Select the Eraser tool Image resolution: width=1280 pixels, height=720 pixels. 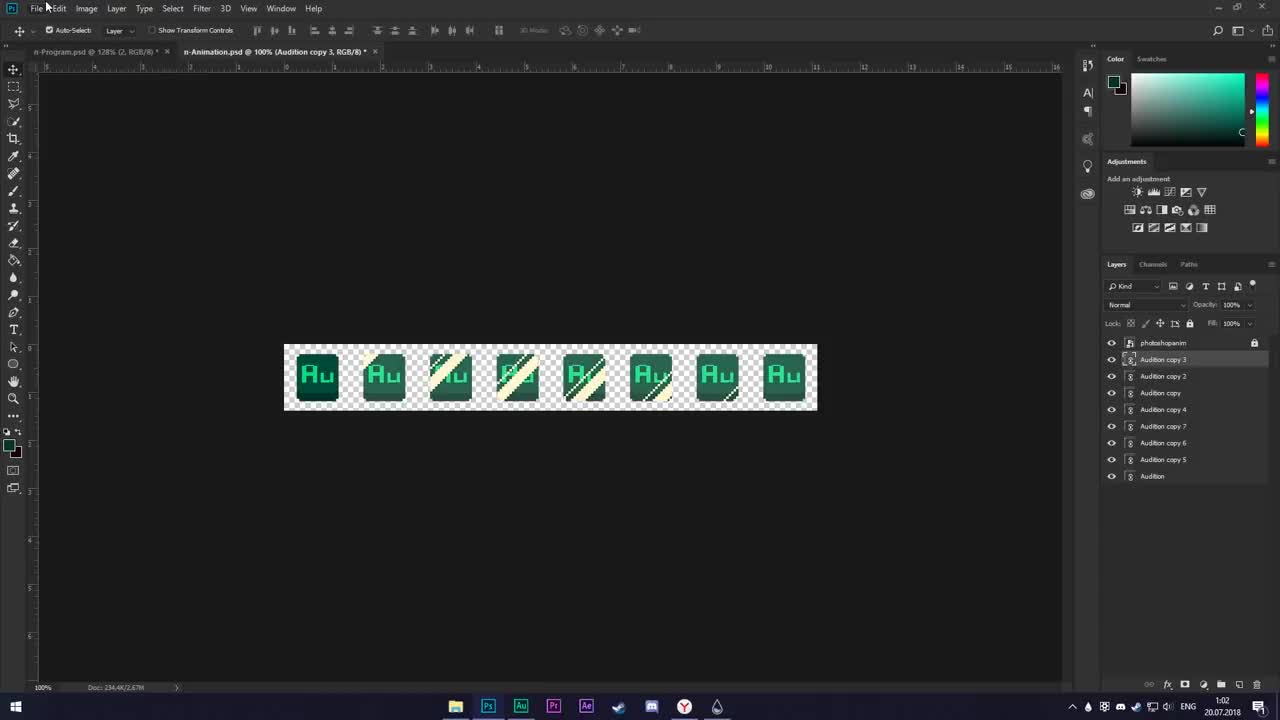(14, 243)
